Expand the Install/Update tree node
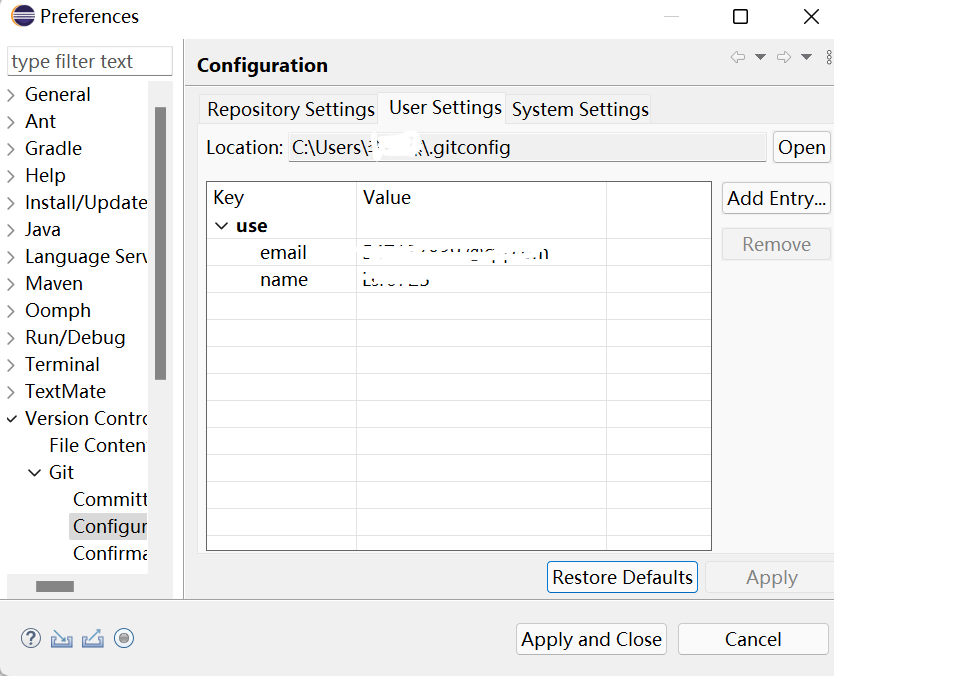The width and height of the screenshot is (972, 676). coord(11,203)
